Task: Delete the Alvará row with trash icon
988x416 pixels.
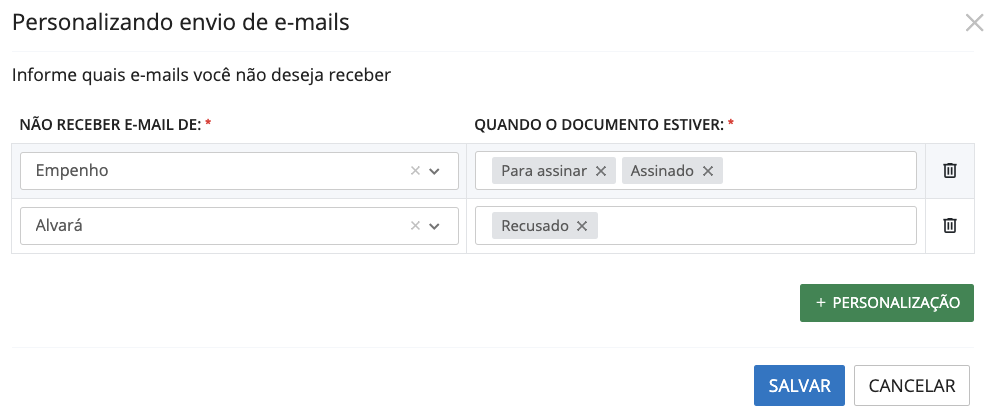Action: [950, 226]
